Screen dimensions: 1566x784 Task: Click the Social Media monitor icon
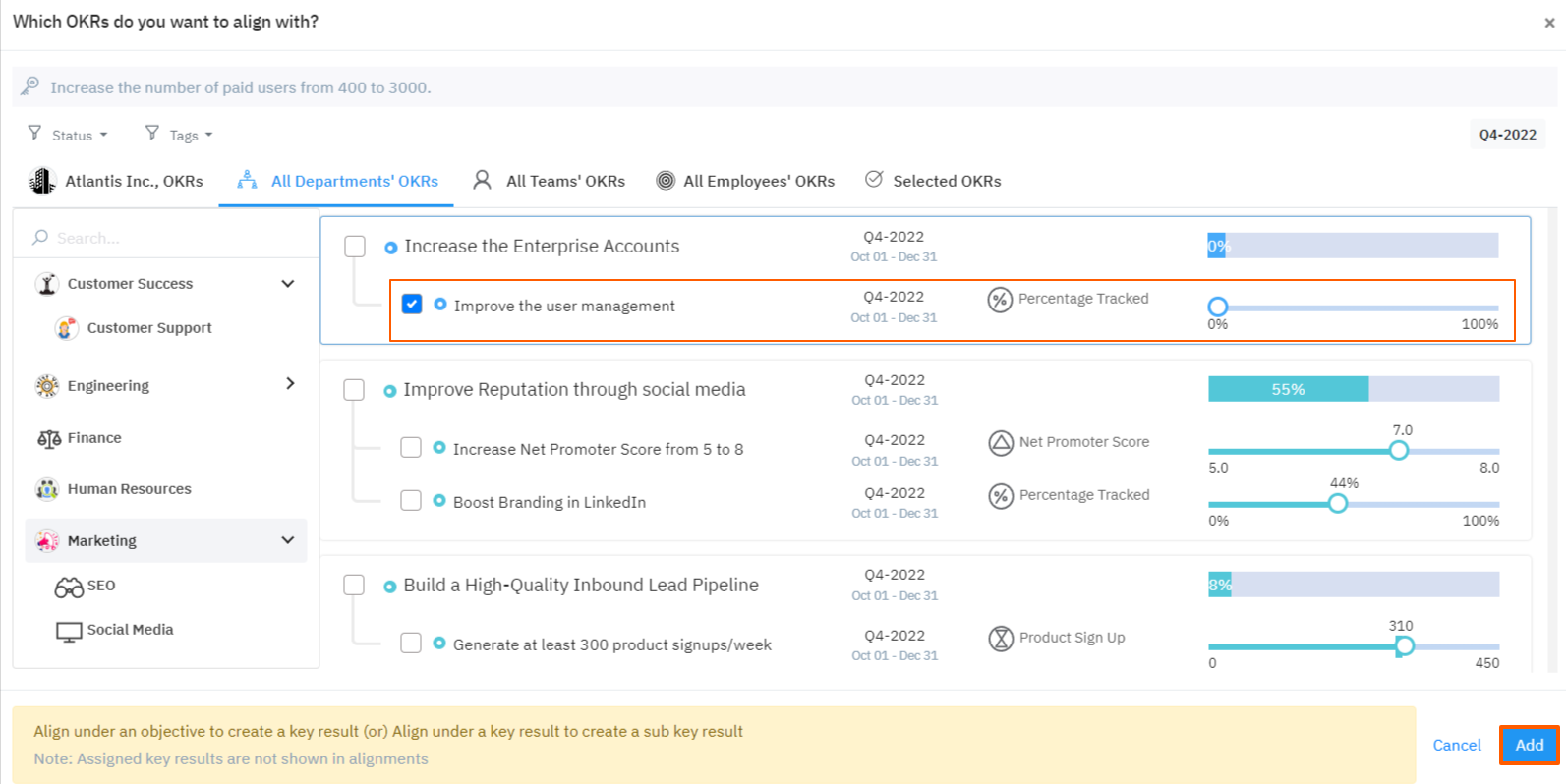tap(69, 631)
